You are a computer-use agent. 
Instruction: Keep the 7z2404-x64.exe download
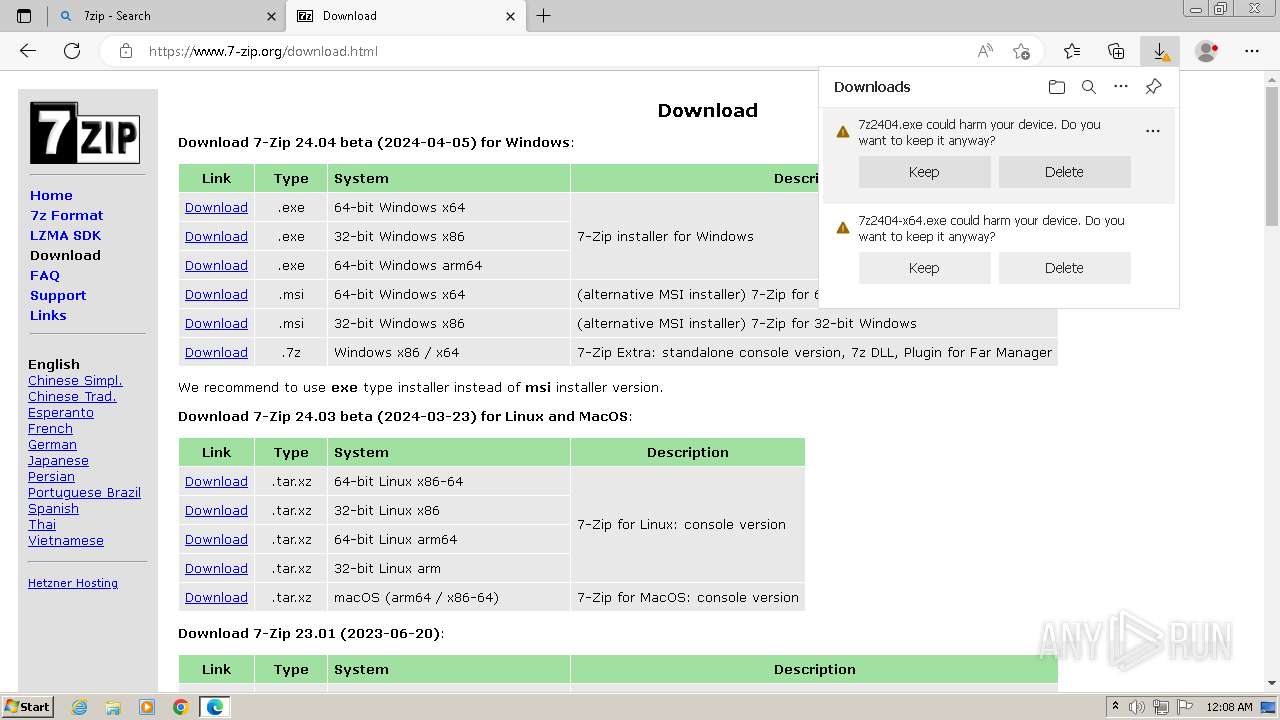coord(924,268)
